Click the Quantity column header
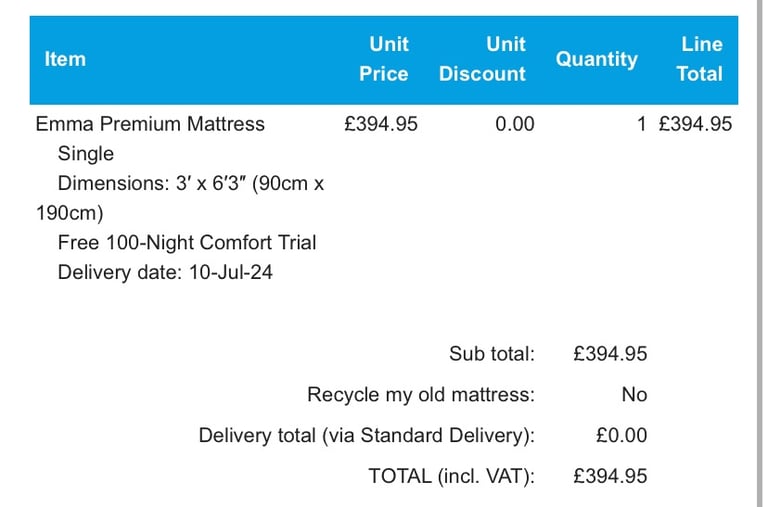768x507 pixels. point(596,59)
